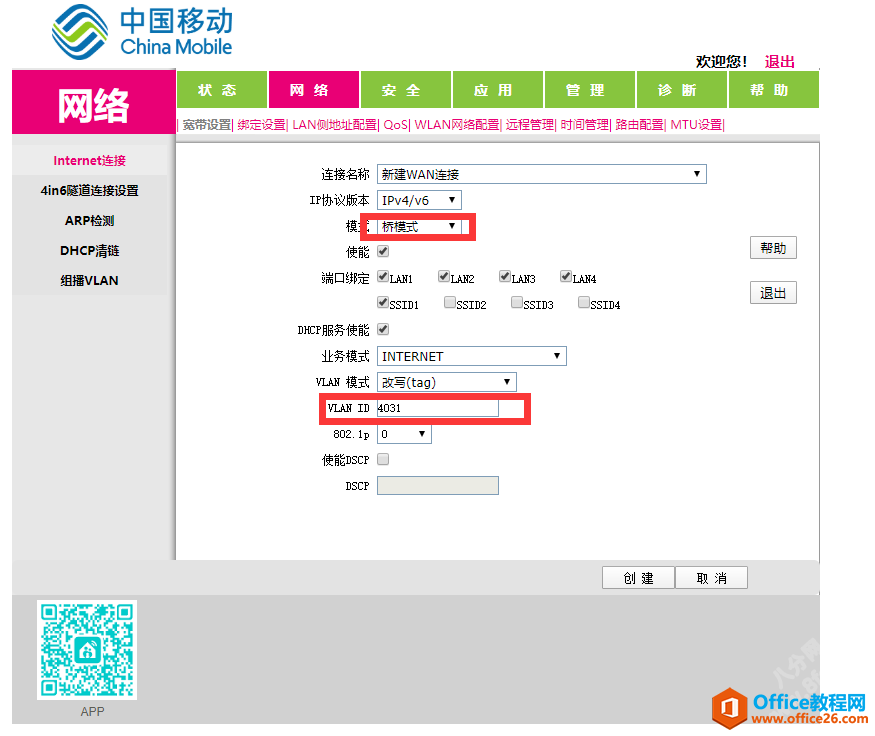Click the 退出 button below 帮助
Screen dimensions: 875x736
[x=773, y=292]
